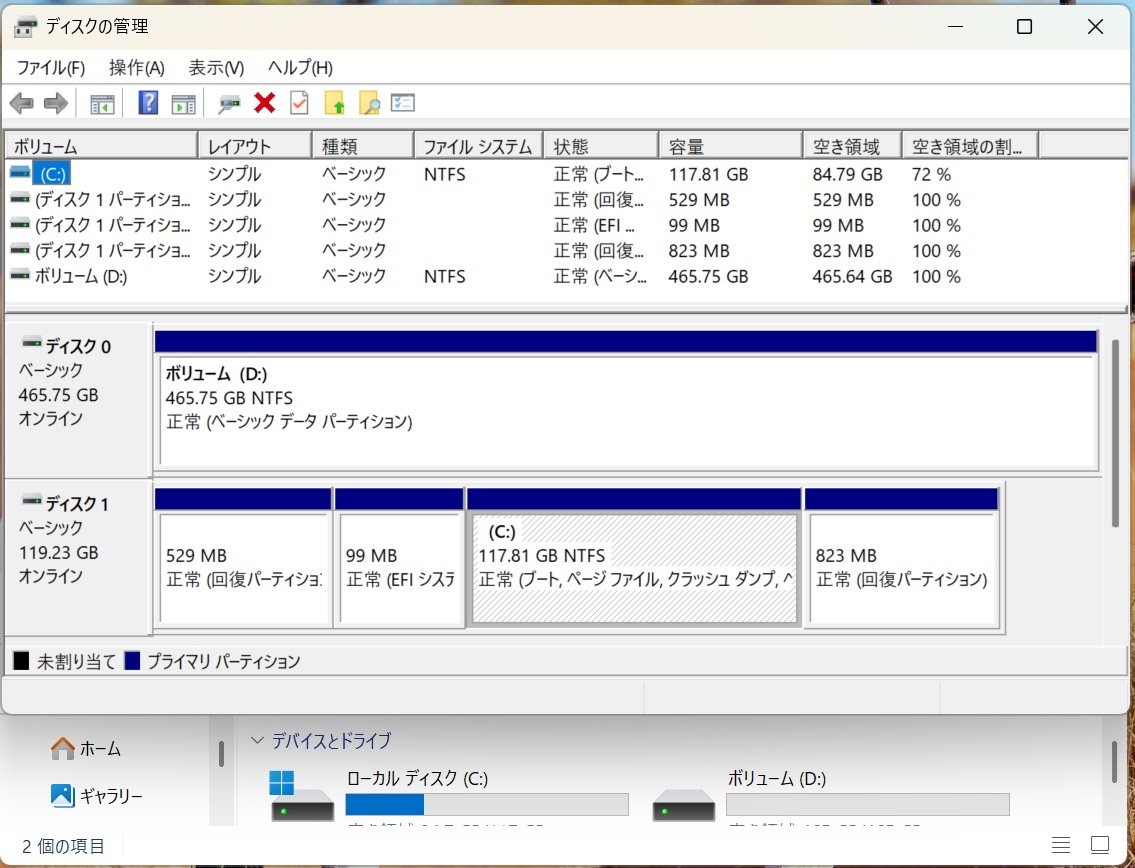This screenshot has width=1135, height=868.
Task: Click the ディスク 1 label panel
Action: [78, 557]
